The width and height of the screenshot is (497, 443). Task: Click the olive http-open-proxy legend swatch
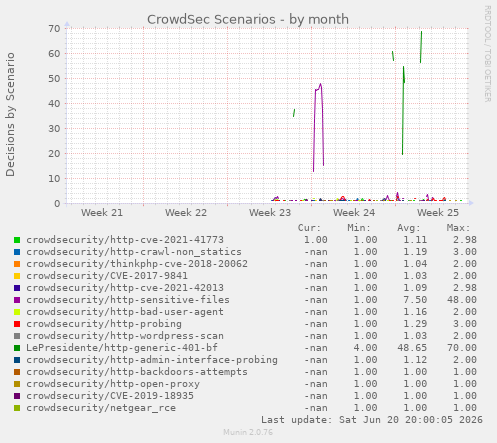(x=17, y=384)
